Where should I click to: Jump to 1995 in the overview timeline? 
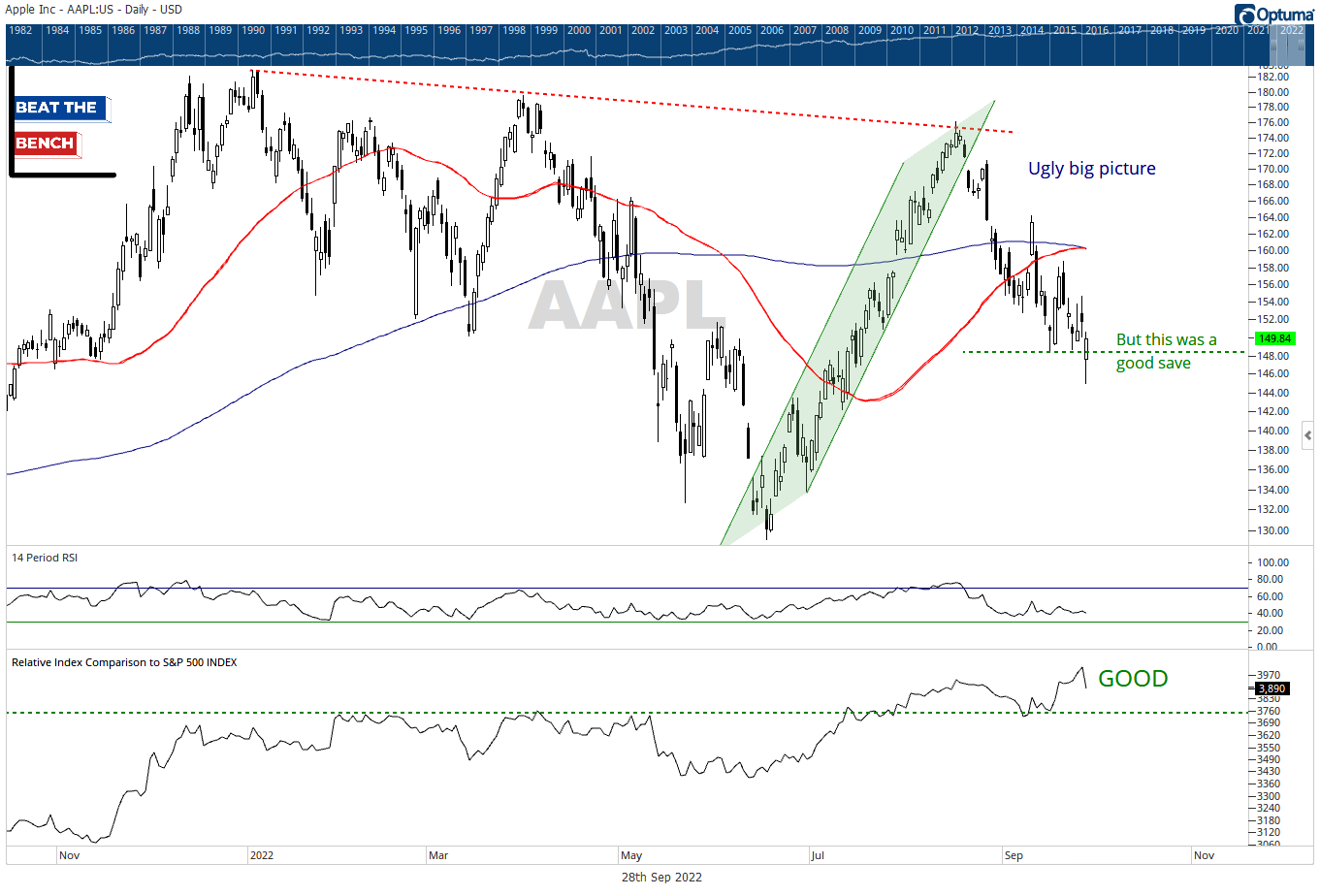(416, 30)
